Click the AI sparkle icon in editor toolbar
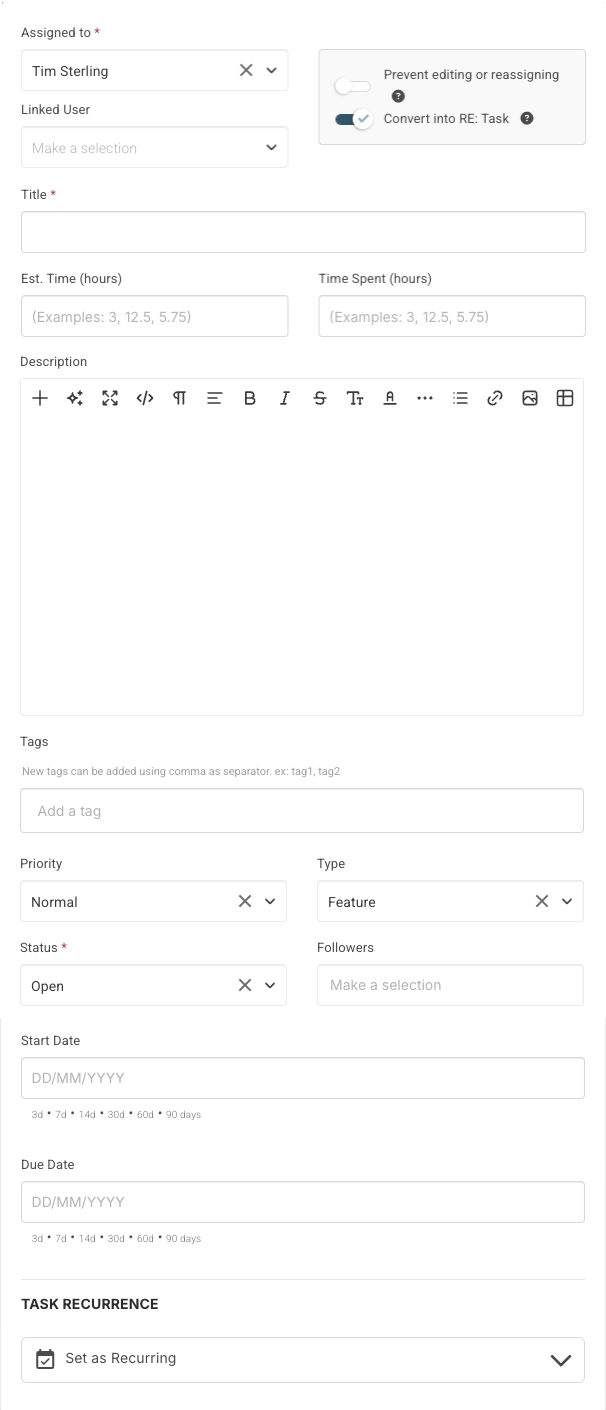The image size is (606, 1410). pyautogui.click(x=75, y=398)
